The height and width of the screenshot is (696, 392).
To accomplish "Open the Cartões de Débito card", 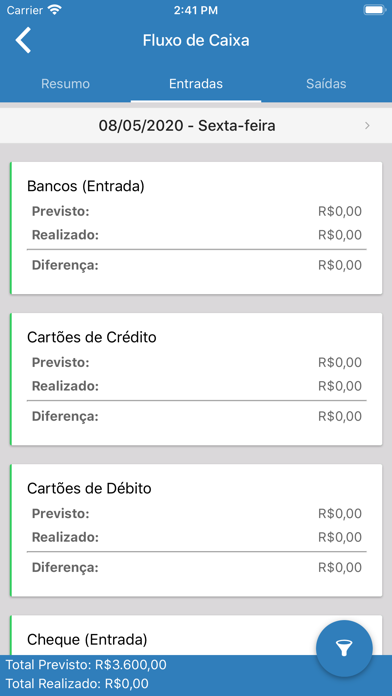I will pos(196,530).
